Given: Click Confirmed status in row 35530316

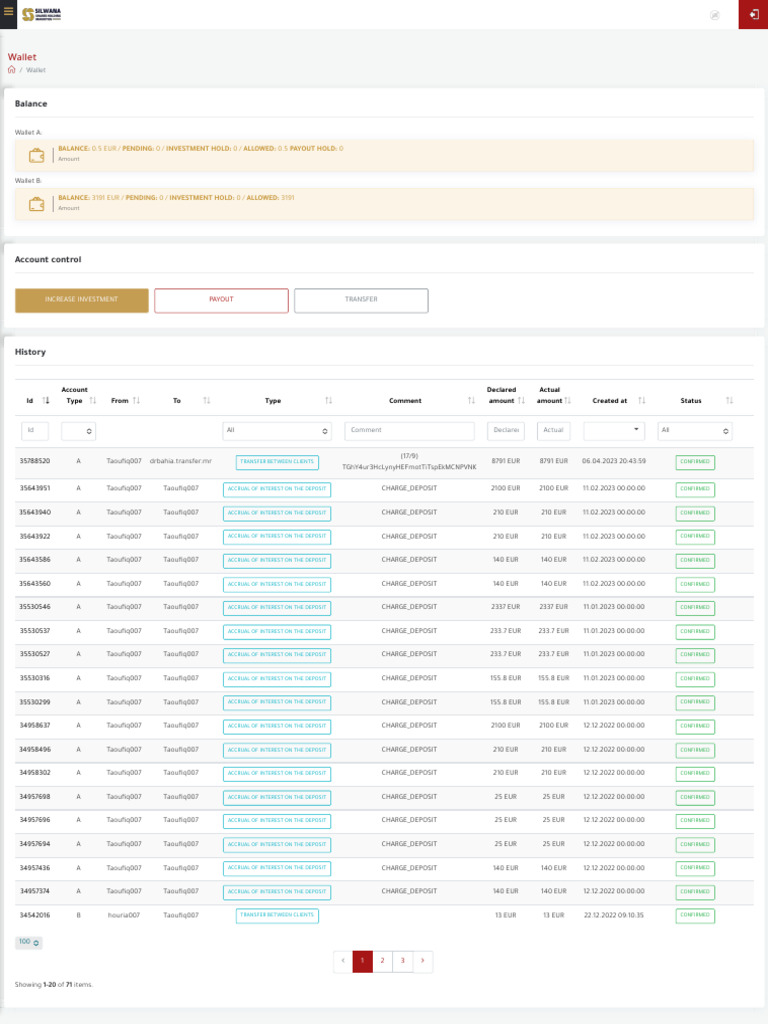Looking at the screenshot, I should point(695,679).
